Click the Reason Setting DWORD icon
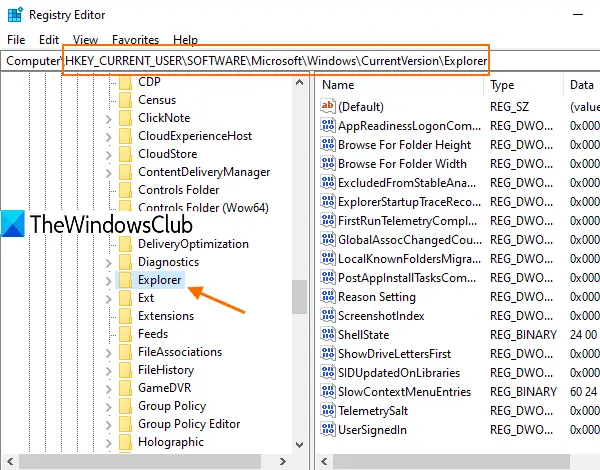Image resolution: width=600 pixels, height=470 pixels. click(328, 296)
